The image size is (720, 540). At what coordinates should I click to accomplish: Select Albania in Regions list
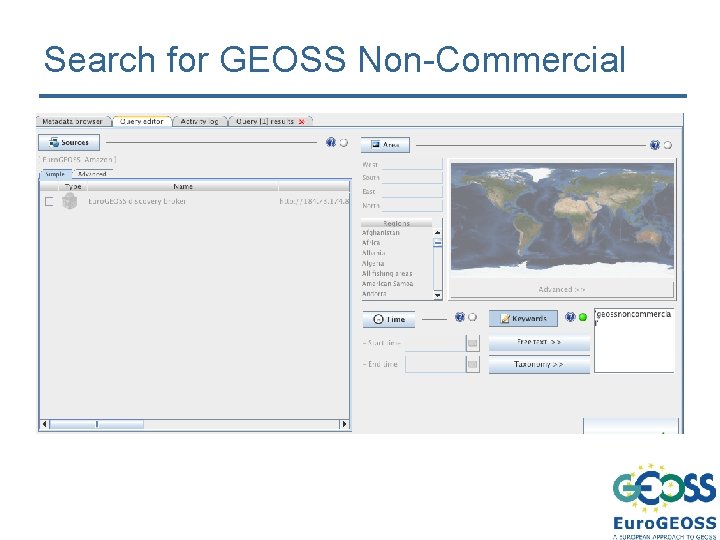point(373,253)
